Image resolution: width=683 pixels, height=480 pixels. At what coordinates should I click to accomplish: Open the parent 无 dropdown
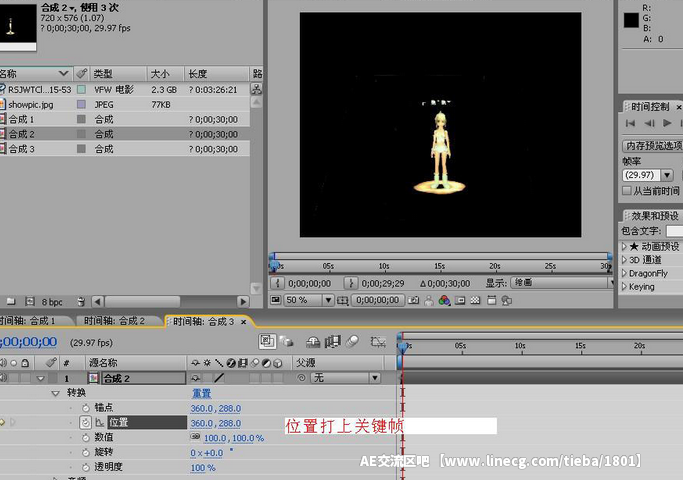point(345,378)
